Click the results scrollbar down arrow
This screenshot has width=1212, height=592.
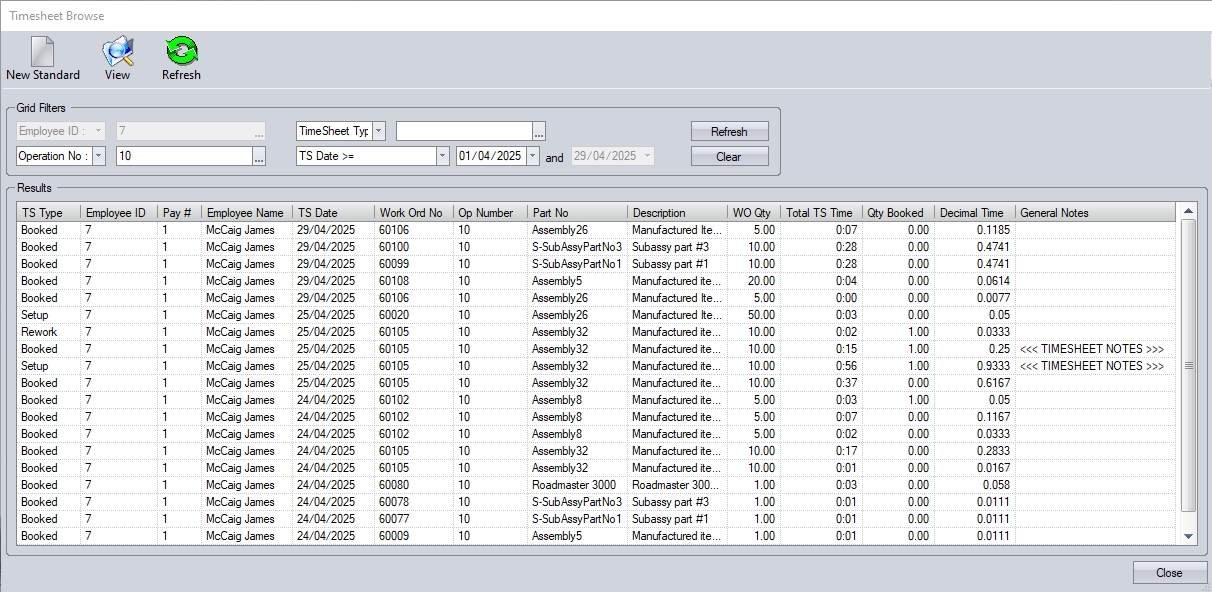point(1188,536)
